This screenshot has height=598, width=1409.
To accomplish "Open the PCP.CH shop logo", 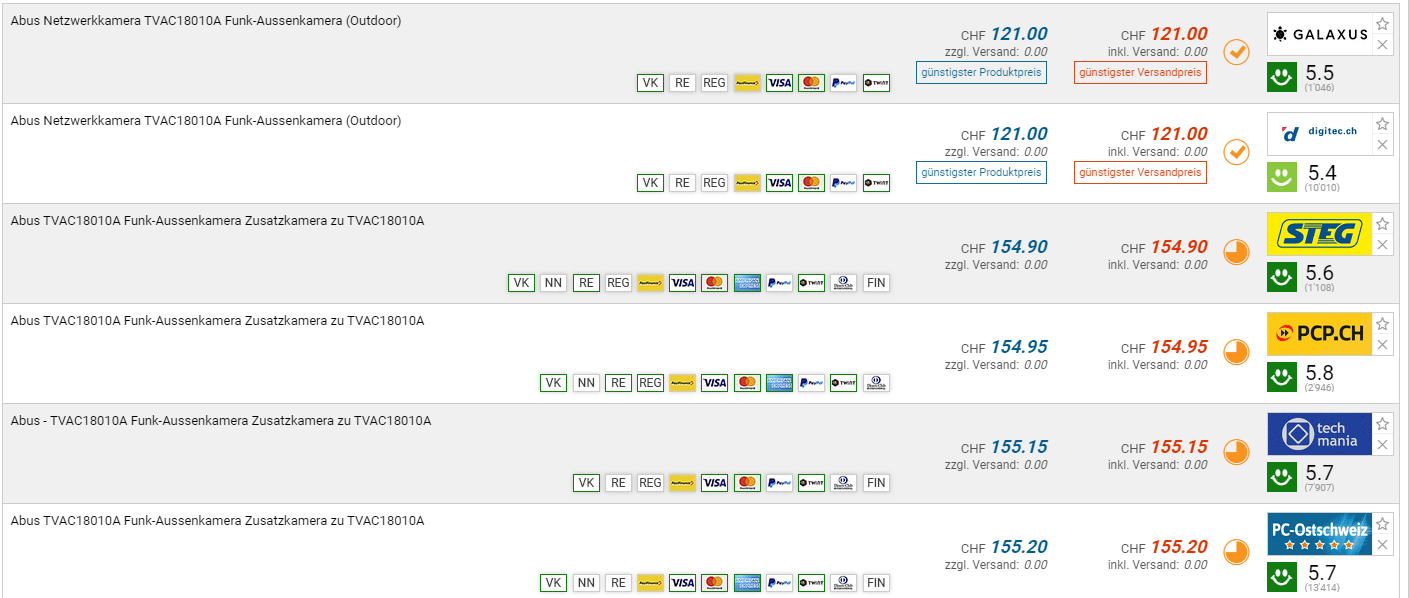I will 1316,334.
